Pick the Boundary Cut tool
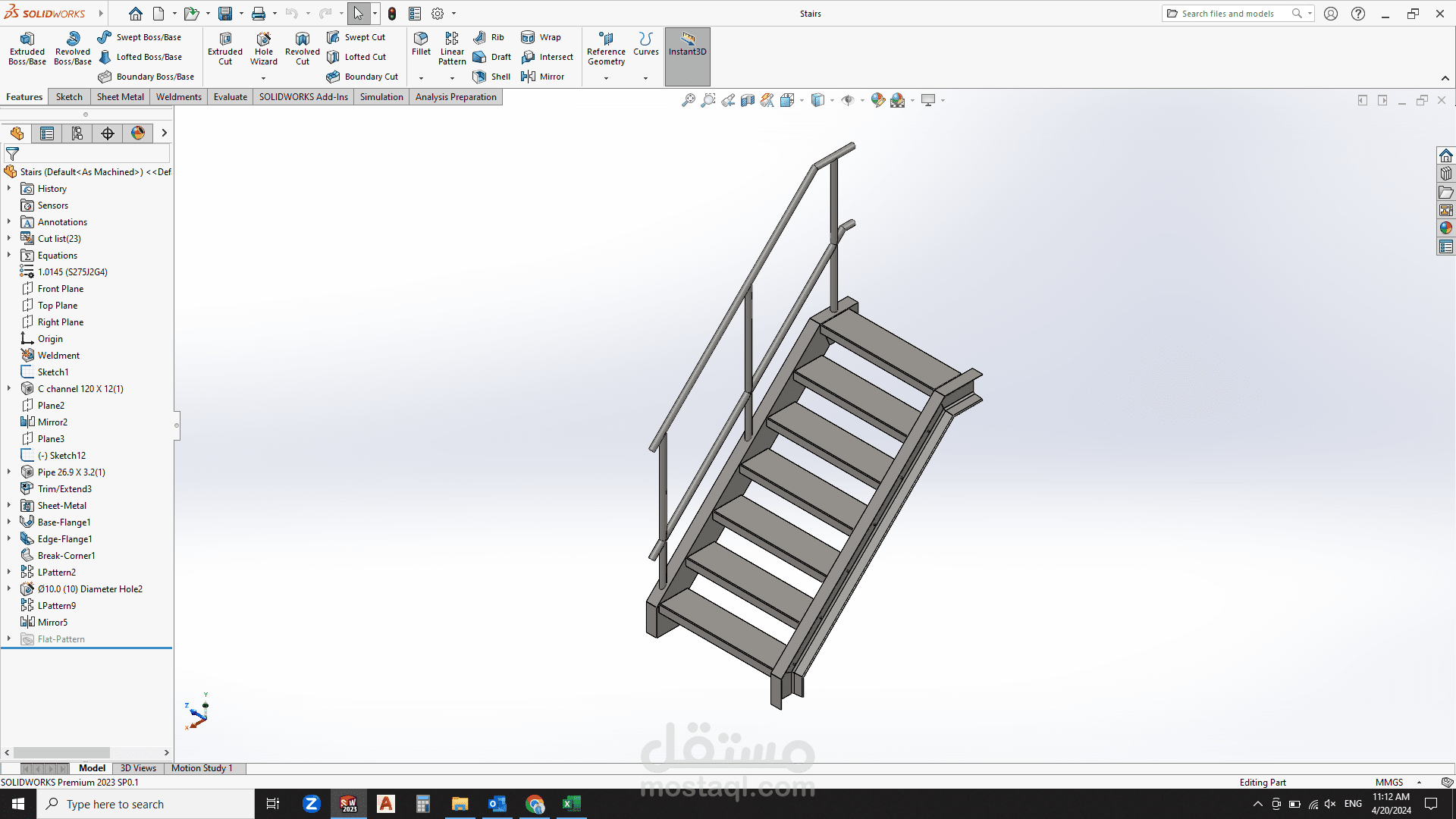This screenshot has height=819, width=1456. [x=362, y=77]
